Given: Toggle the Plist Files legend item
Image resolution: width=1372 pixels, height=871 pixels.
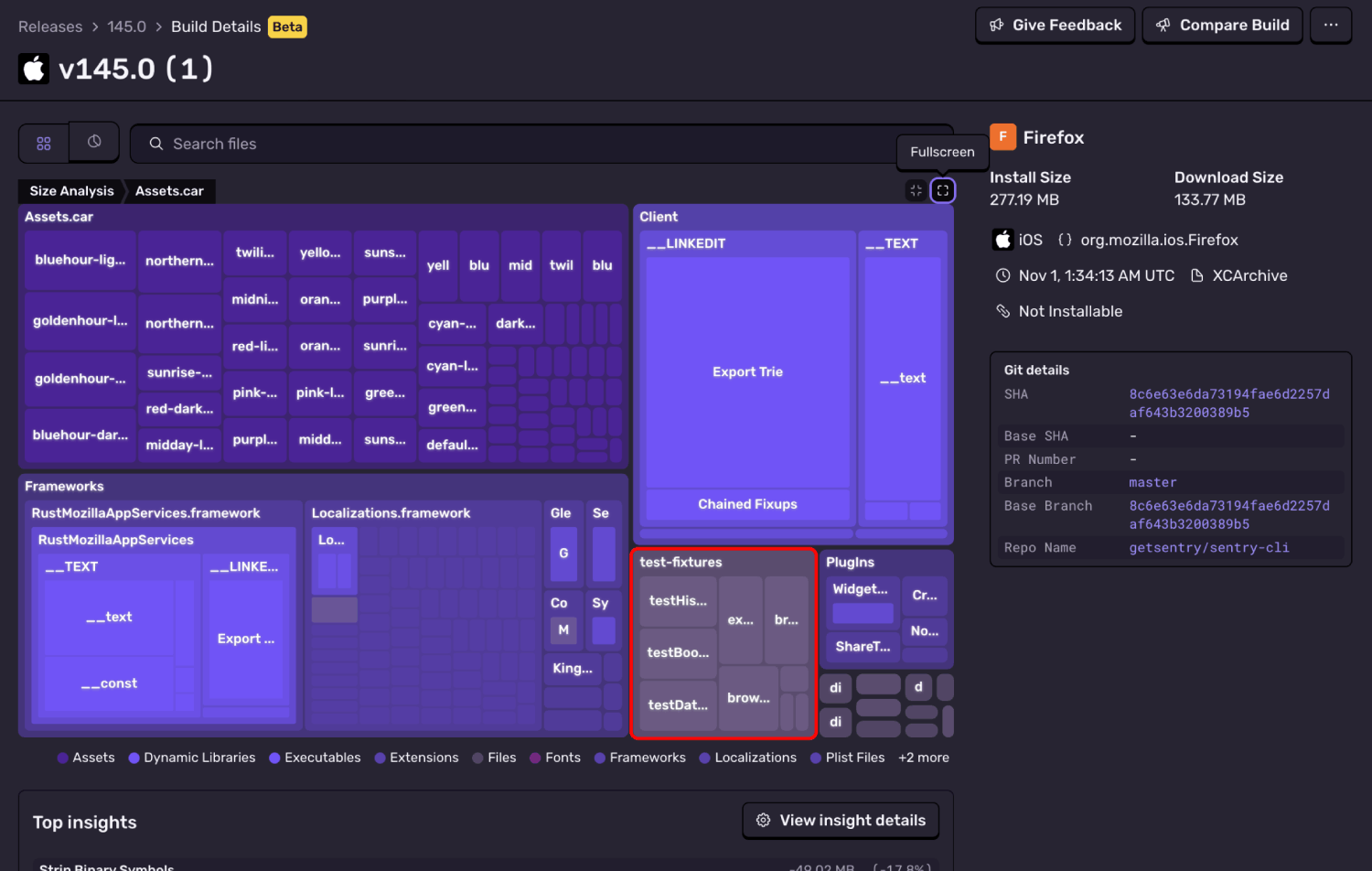Looking at the screenshot, I should point(847,758).
